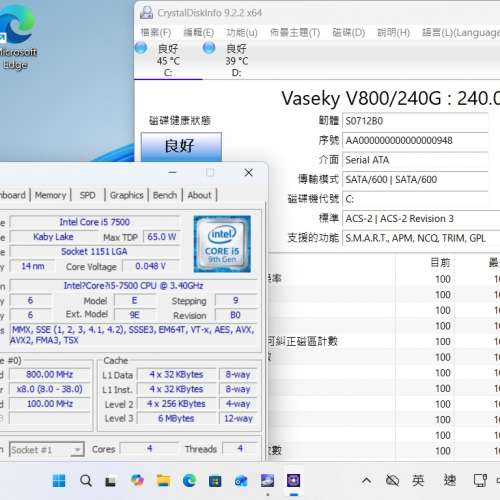Image resolution: width=500 pixels, height=500 pixels.
Task: Open the Microsoft Edge desktop shortcut
Action: [x=16, y=37]
